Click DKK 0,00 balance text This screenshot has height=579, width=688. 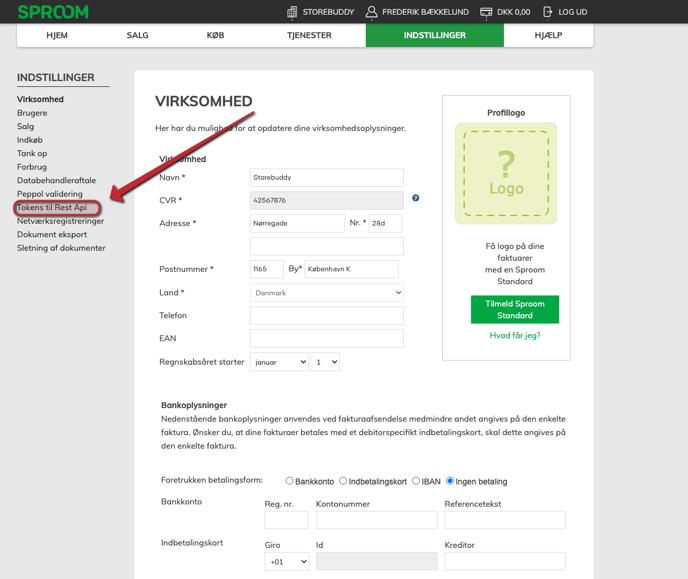tap(513, 12)
